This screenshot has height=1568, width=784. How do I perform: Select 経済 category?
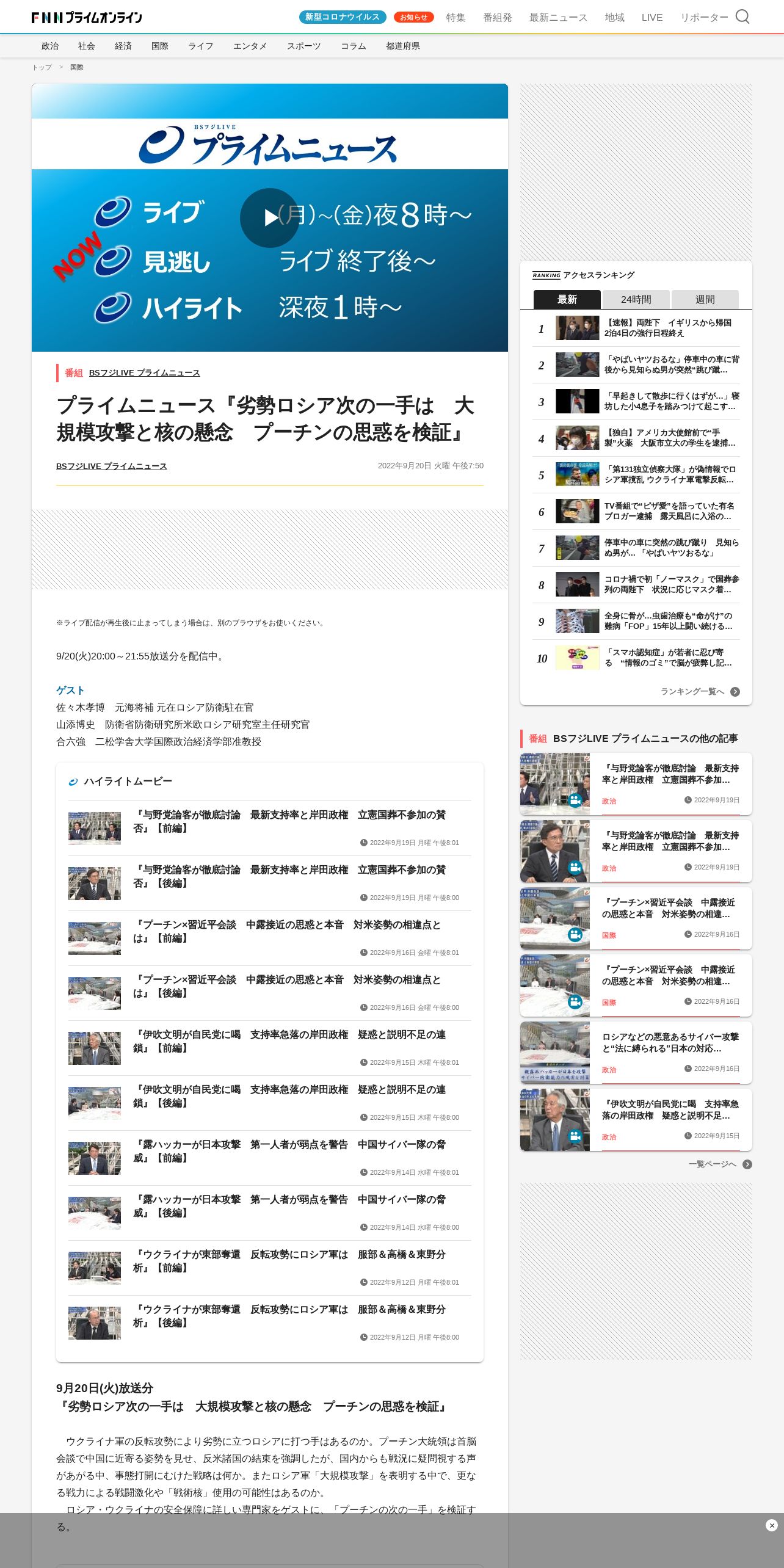[123, 46]
